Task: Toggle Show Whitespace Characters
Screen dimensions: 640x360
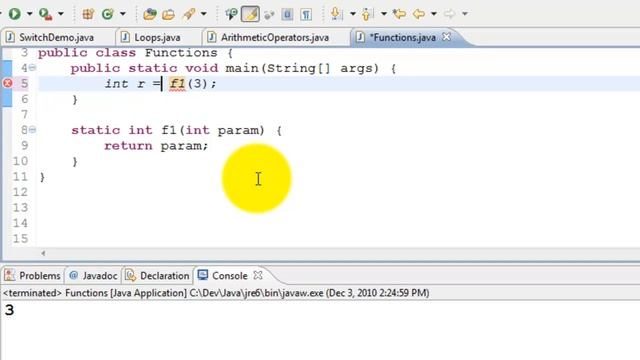Action: (306, 14)
